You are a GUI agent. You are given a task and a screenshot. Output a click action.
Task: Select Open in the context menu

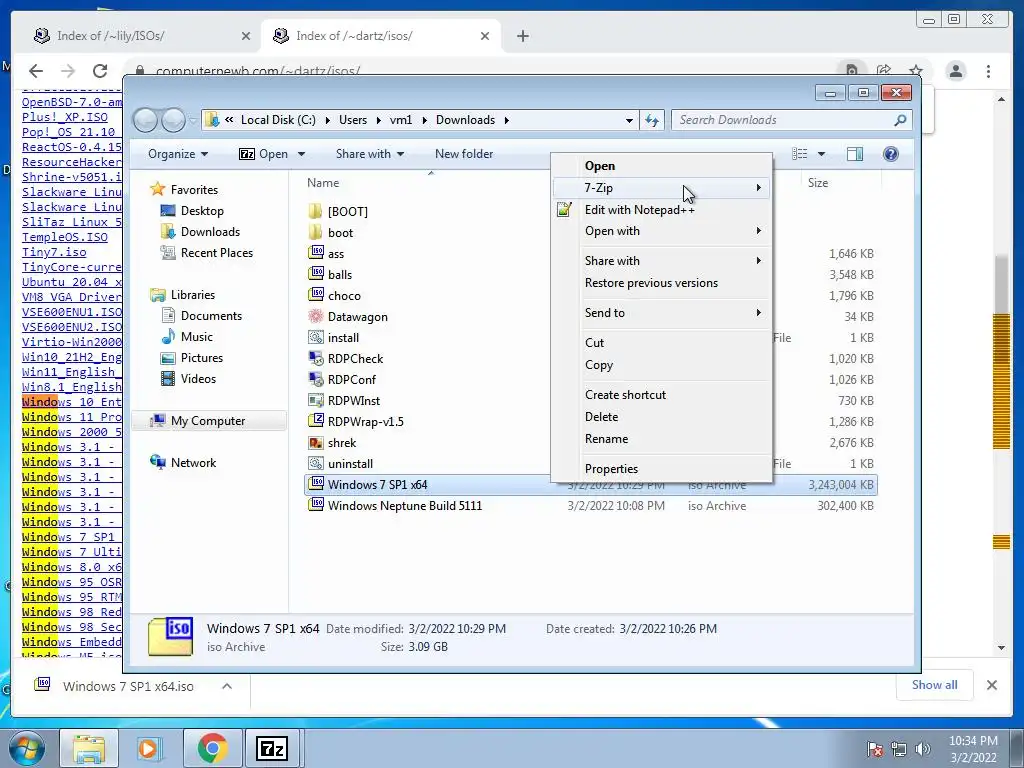pos(662,166)
